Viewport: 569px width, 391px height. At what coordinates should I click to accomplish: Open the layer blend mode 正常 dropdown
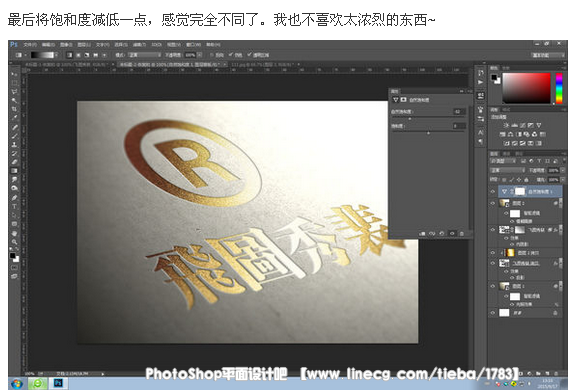pyautogui.click(x=508, y=170)
